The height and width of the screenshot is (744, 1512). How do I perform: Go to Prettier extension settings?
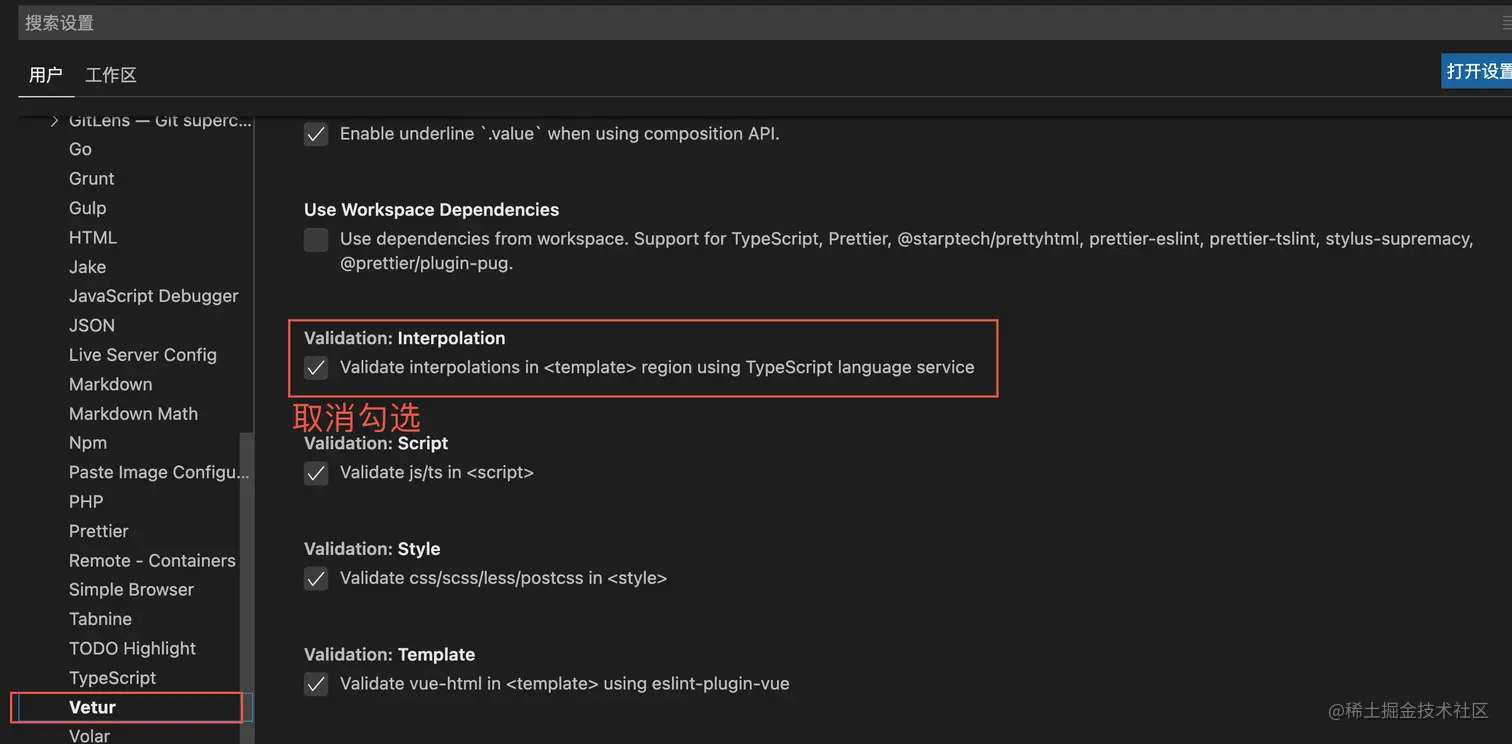99,531
